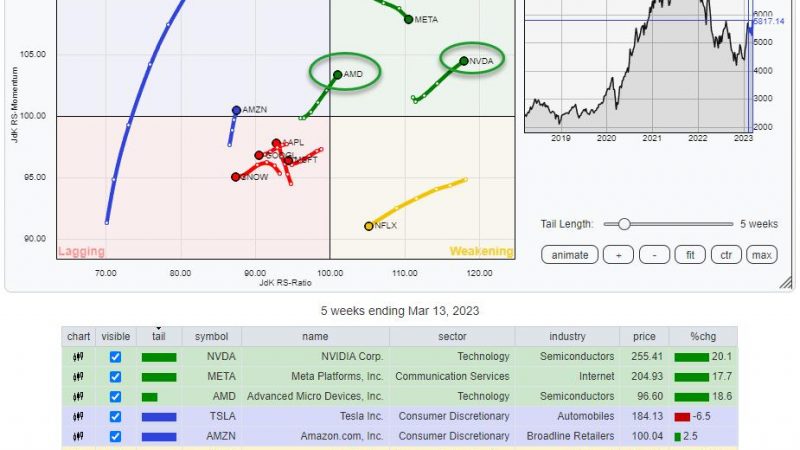Viewport: 800px width, 450px height.
Task: Adjust the Tail Length slider handle
Action: (x=624, y=224)
